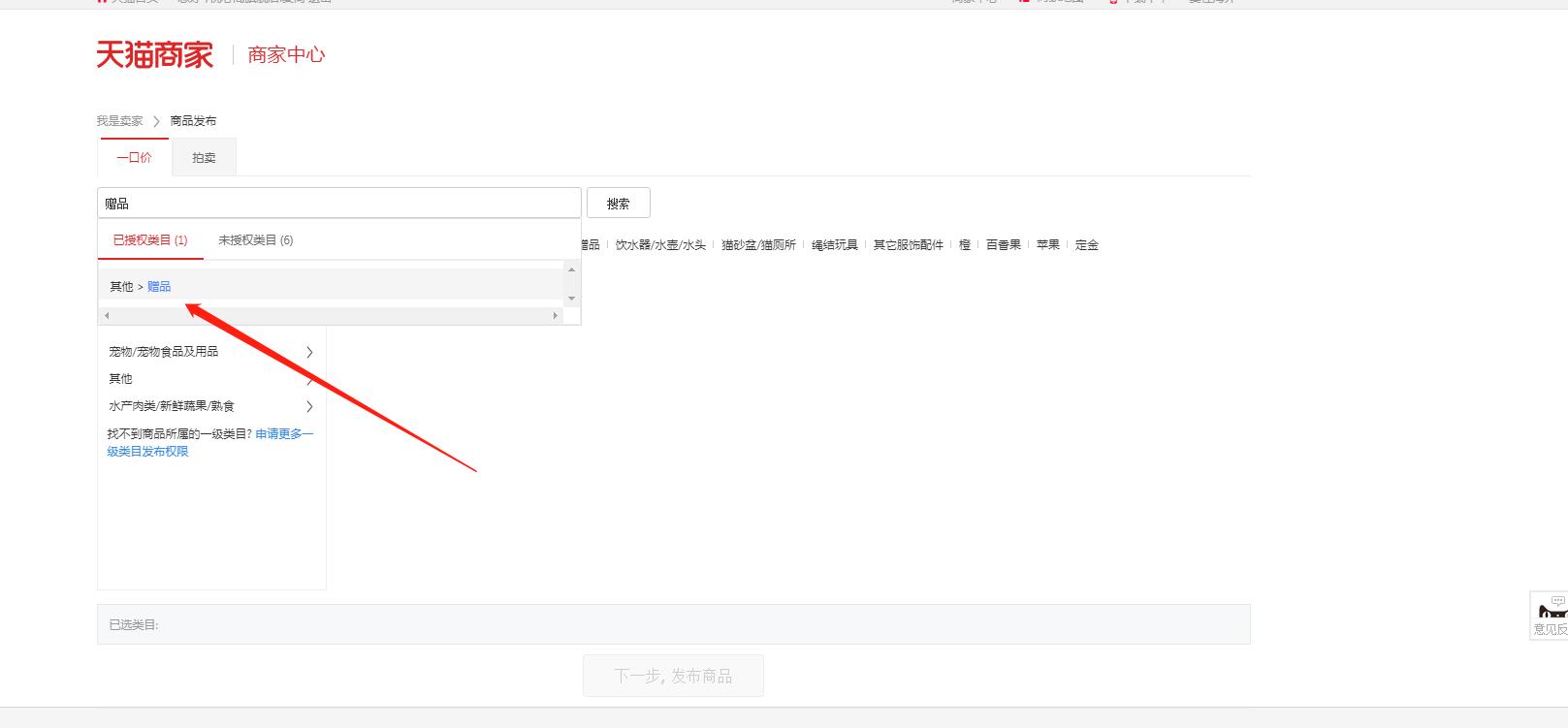Pick recent category 其它服饰配件
Image resolution: width=1568 pixels, height=728 pixels.
tap(909, 245)
